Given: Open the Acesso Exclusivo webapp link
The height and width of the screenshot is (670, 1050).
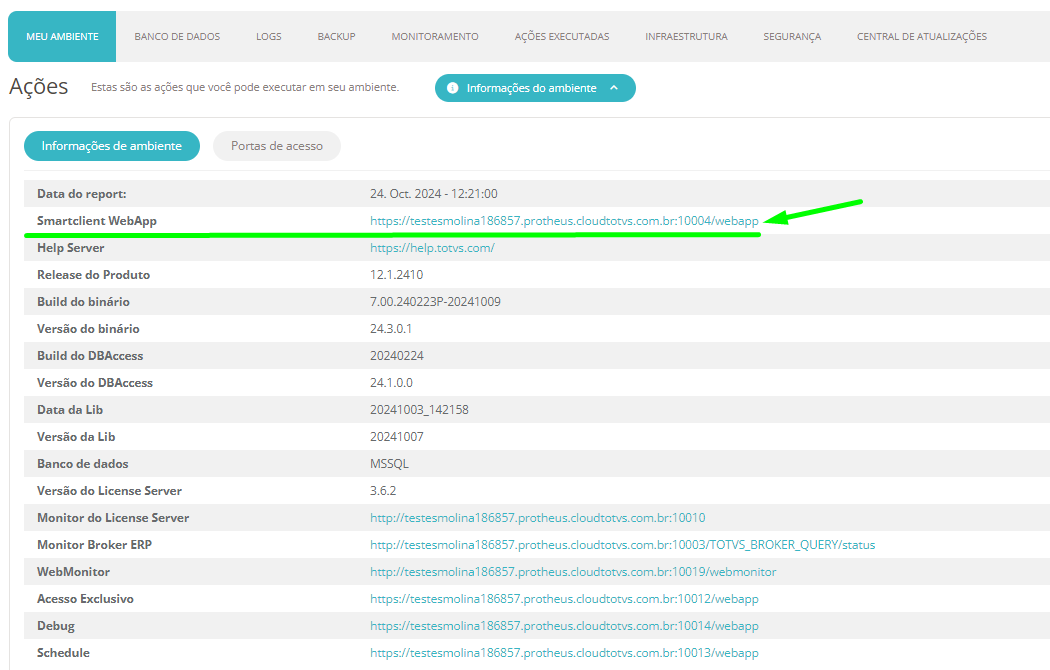Looking at the screenshot, I should coord(565,598).
